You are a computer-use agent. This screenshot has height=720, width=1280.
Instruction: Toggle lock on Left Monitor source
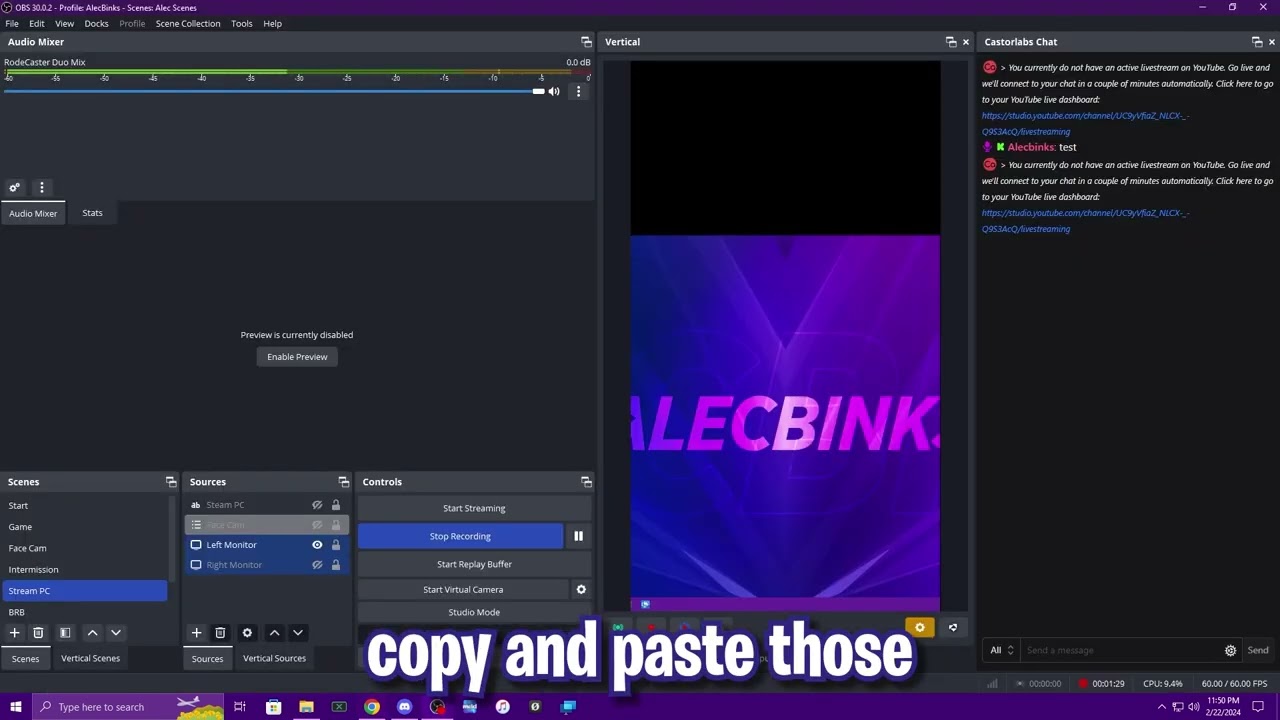click(336, 545)
